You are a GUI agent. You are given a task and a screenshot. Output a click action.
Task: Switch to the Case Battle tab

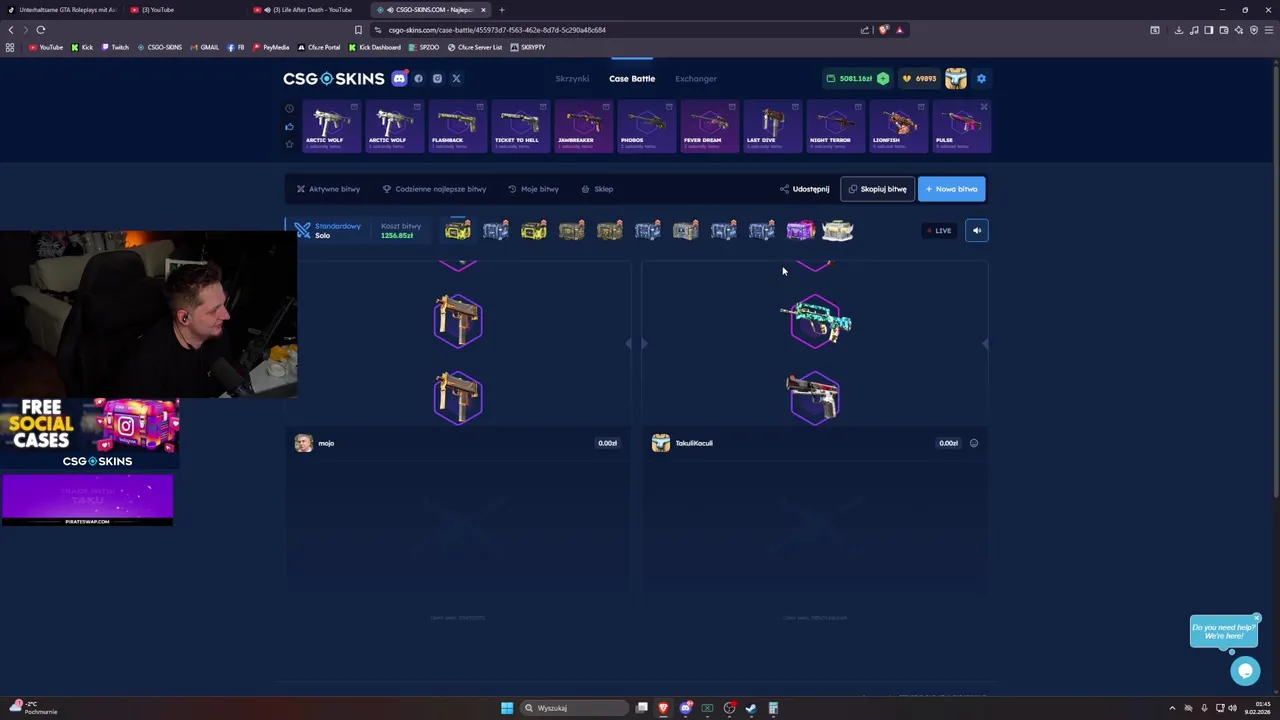click(632, 78)
